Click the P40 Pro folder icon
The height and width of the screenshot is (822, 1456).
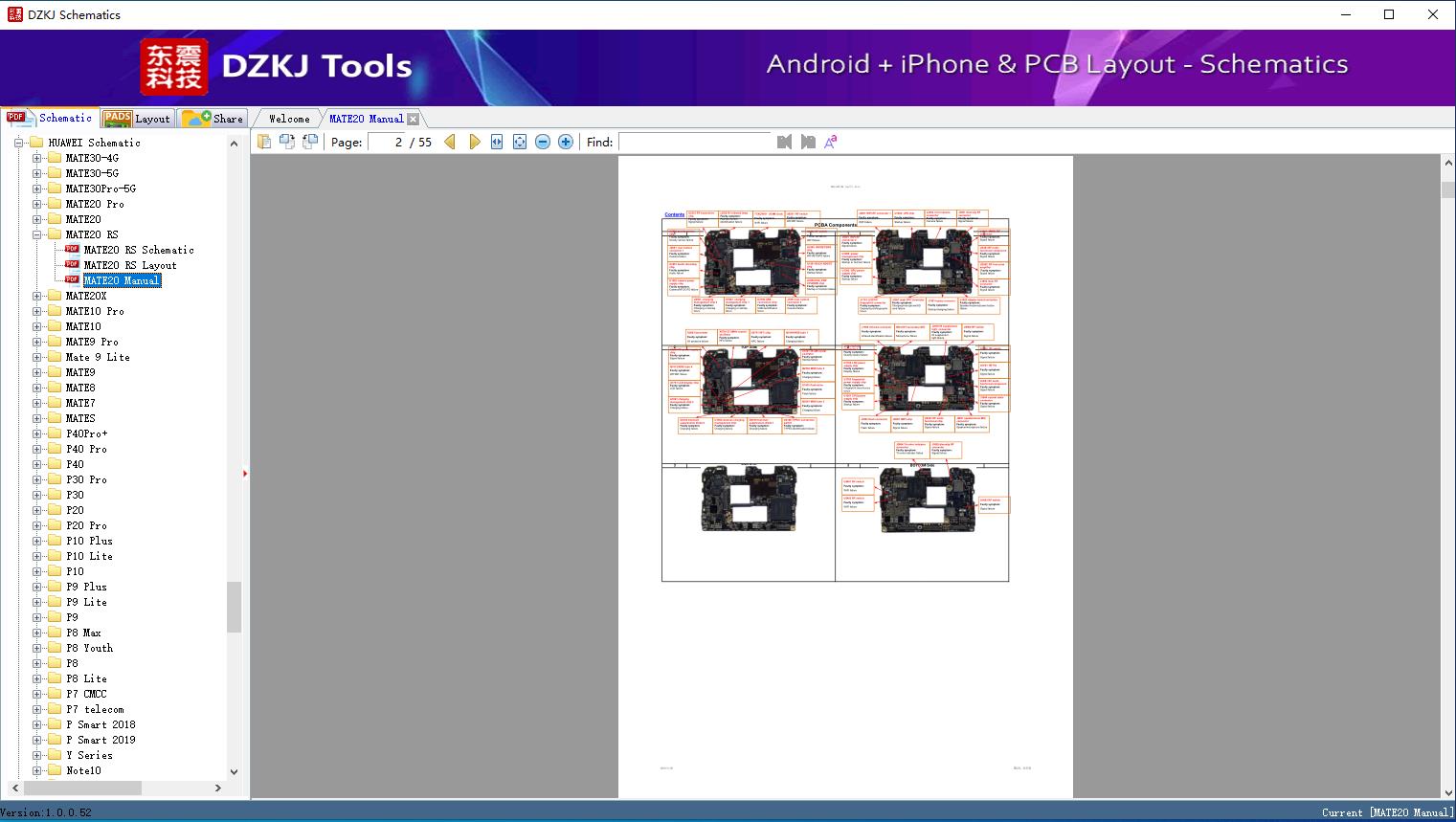(x=55, y=449)
